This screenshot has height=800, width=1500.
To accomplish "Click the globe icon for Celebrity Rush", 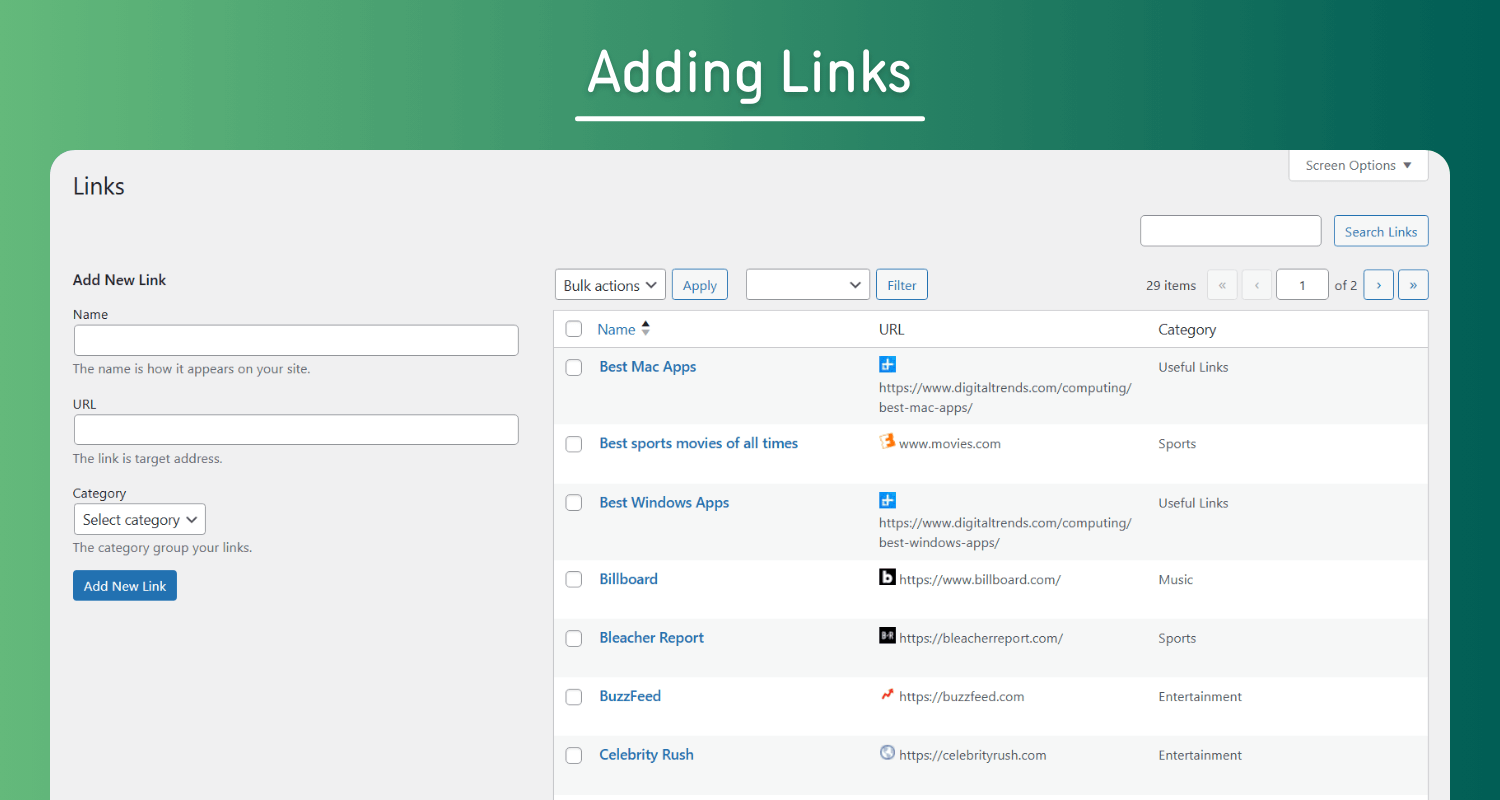I will pos(887,752).
